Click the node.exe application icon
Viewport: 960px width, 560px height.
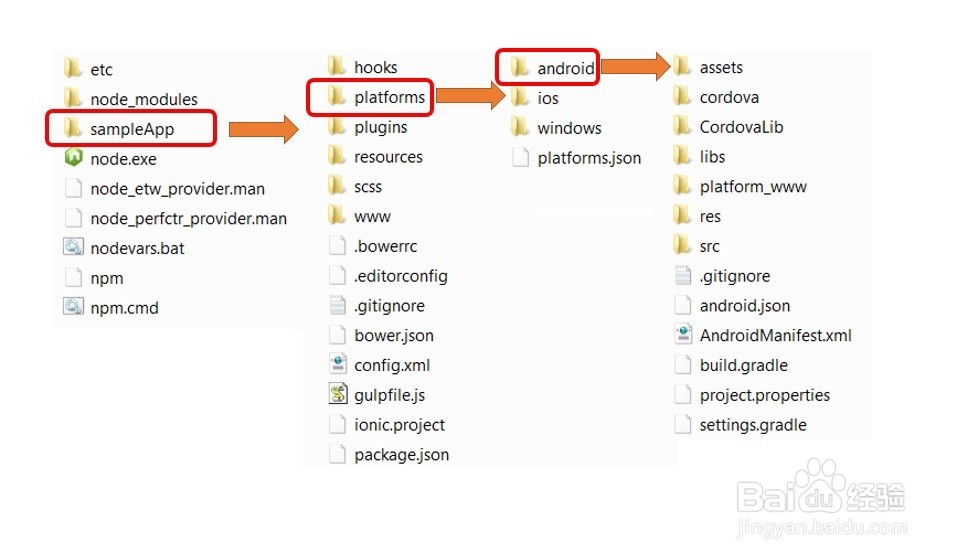(73, 158)
